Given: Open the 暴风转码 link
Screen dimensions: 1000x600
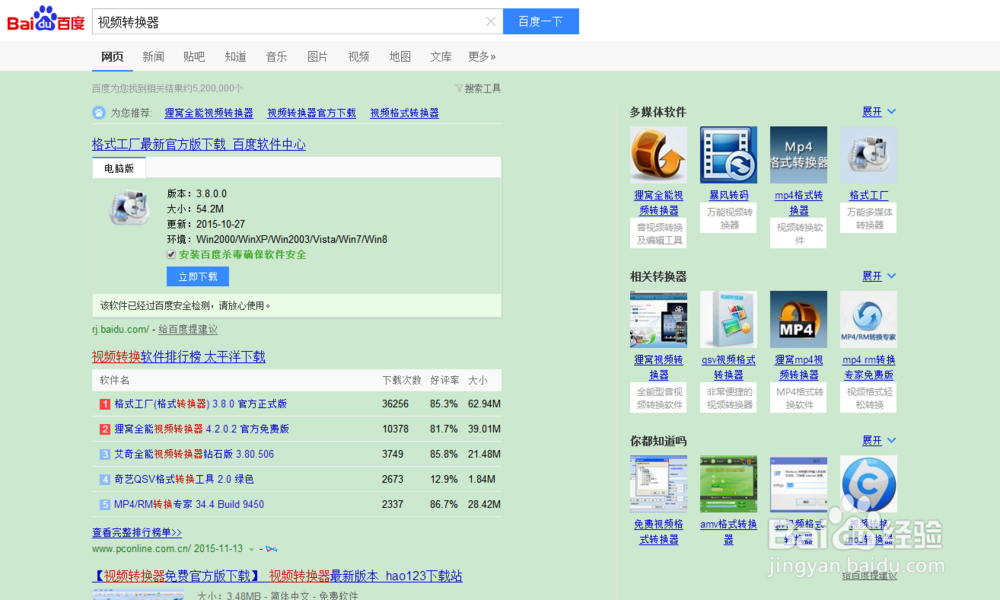Looking at the screenshot, I should (x=728, y=195).
